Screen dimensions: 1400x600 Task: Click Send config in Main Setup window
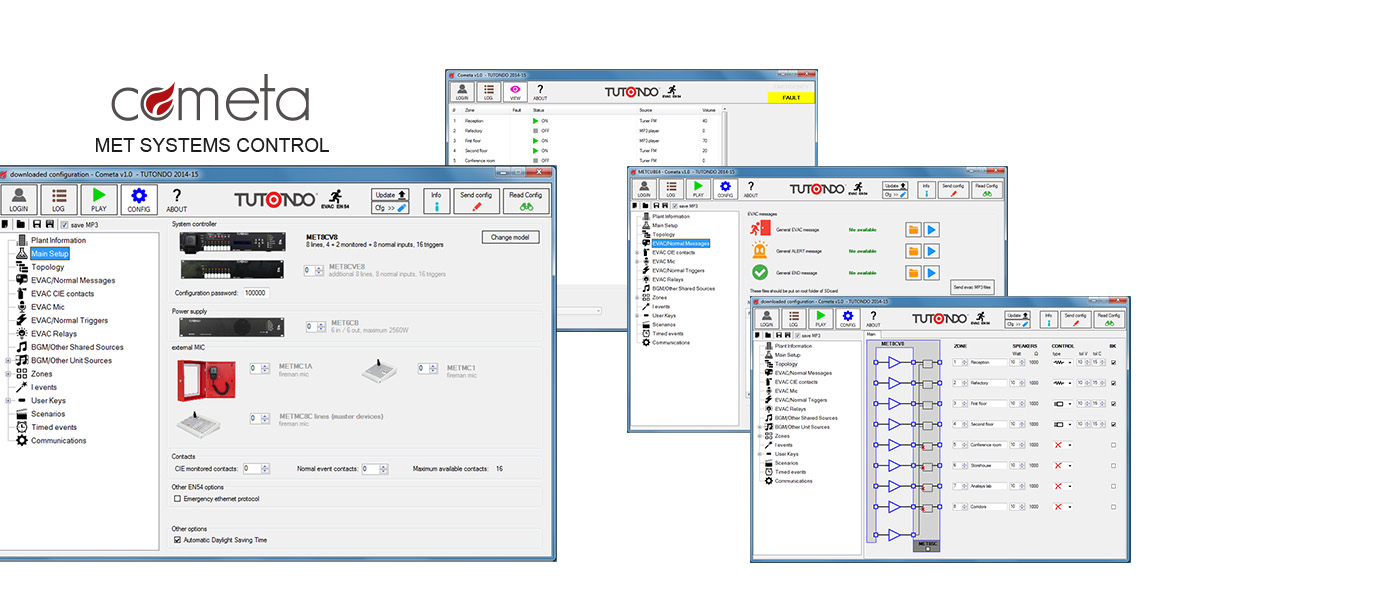click(x=477, y=201)
